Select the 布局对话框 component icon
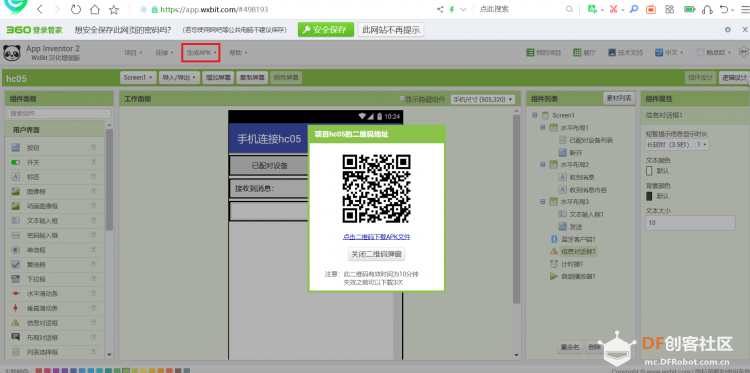 pyautogui.click(x=16, y=337)
